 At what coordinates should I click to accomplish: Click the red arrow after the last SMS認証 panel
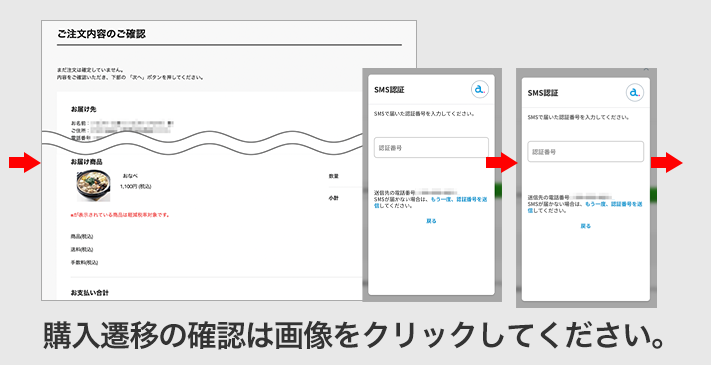point(667,162)
